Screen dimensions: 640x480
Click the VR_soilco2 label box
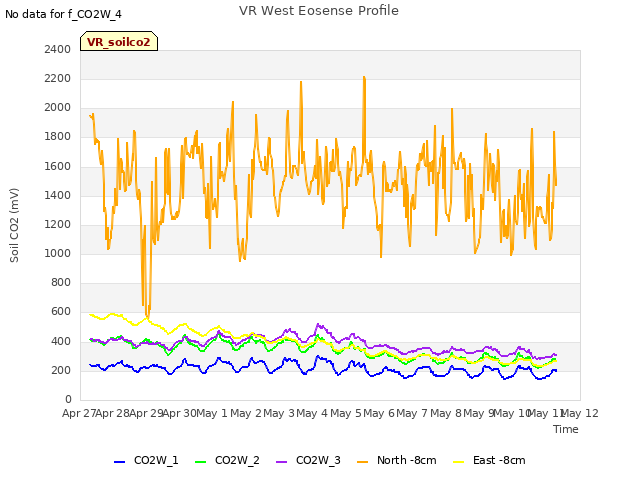point(119,41)
